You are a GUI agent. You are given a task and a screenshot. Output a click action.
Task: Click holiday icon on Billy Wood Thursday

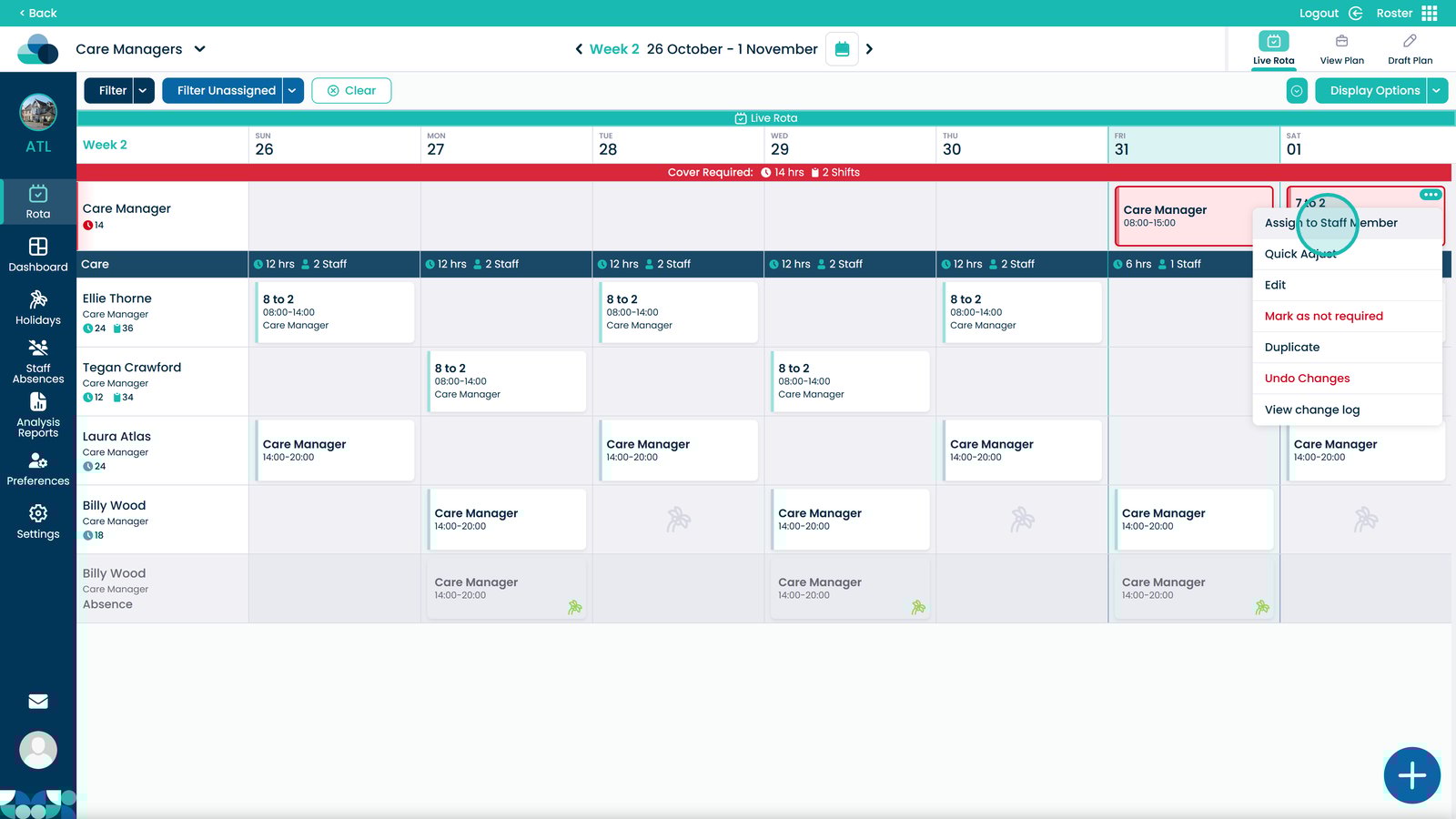[x=1023, y=520]
